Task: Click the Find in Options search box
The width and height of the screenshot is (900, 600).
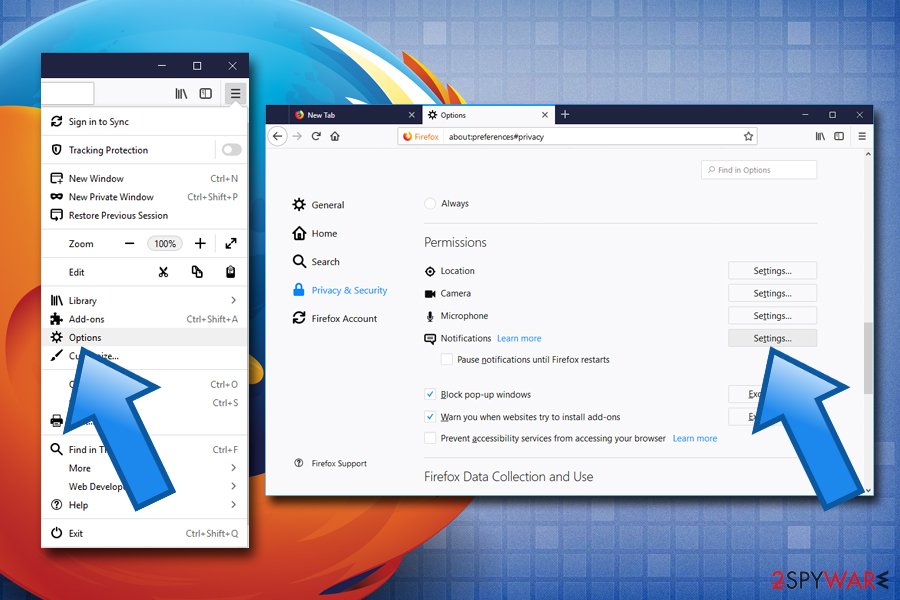Action: (759, 170)
